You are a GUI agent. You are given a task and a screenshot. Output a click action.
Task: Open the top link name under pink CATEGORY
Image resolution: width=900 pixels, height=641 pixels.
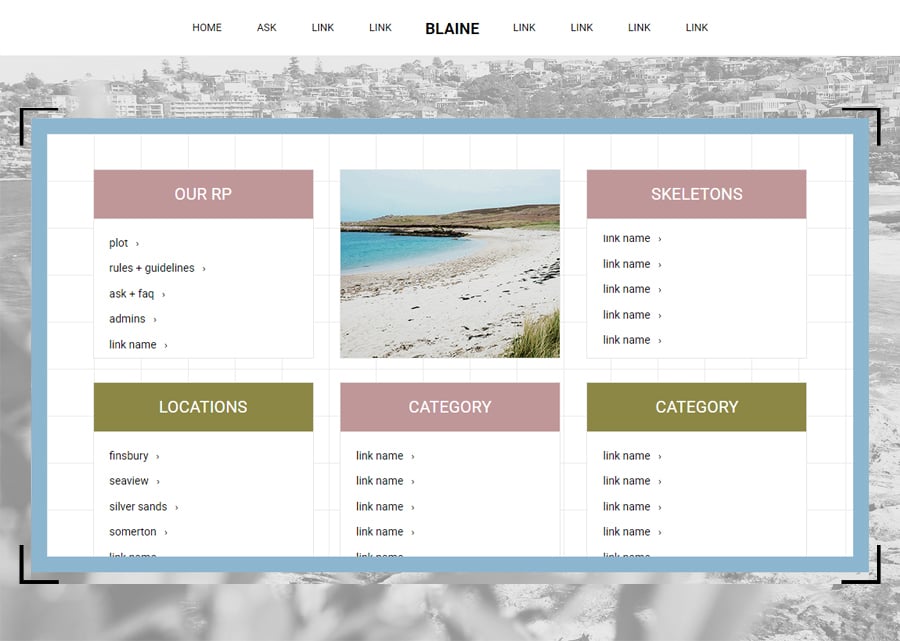point(379,456)
